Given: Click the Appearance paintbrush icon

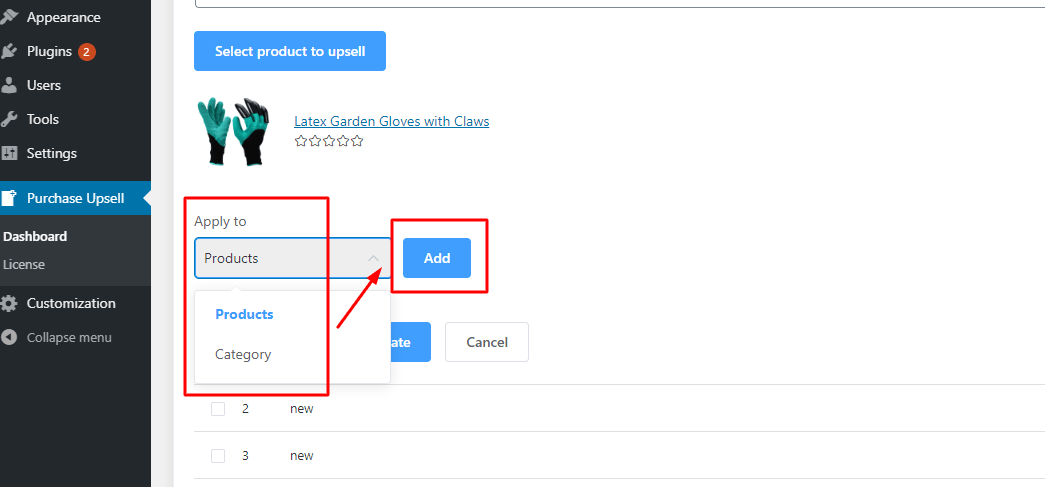Looking at the screenshot, I should point(10,17).
